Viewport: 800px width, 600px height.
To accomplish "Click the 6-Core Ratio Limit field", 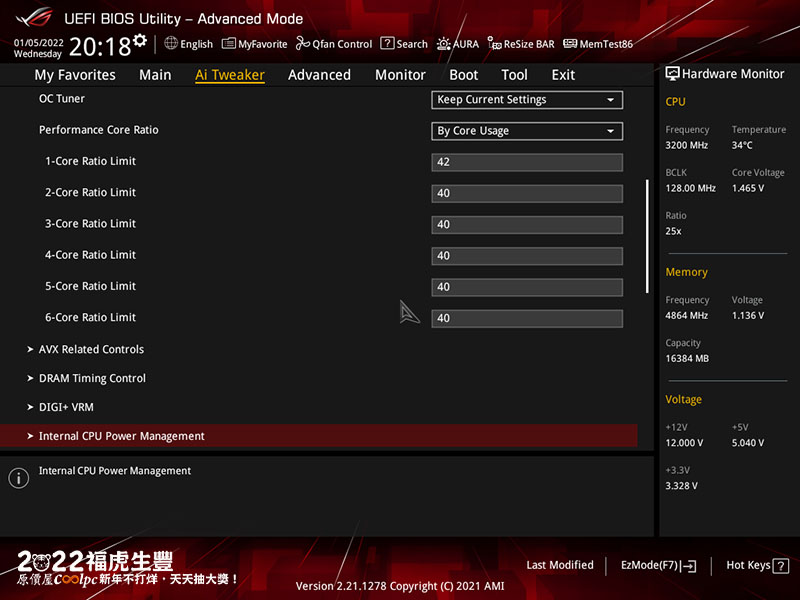I will pyautogui.click(x=527, y=318).
